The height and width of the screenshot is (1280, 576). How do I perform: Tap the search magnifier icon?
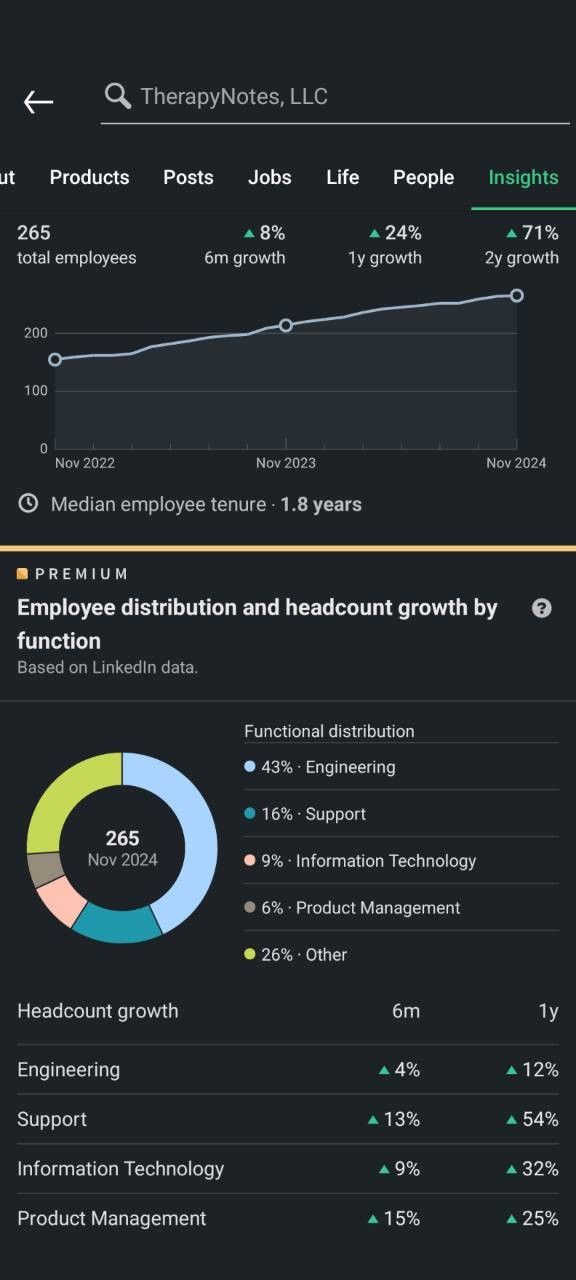118,96
